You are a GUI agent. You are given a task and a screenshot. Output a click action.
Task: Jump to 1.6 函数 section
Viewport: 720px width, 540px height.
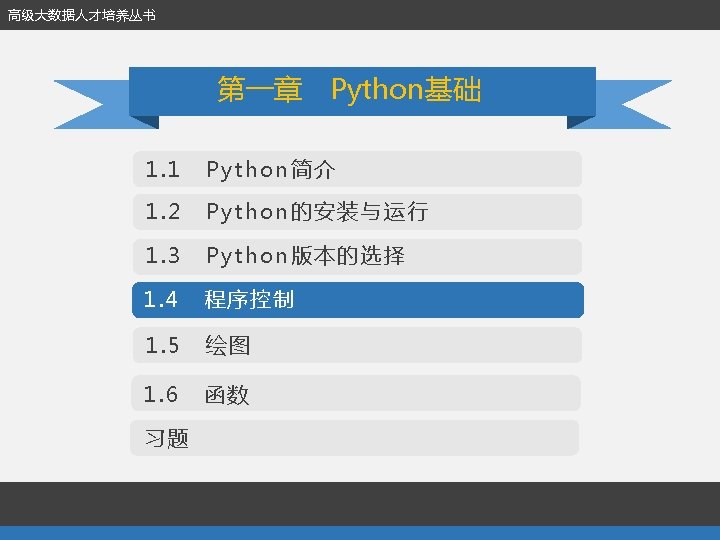pos(356,393)
